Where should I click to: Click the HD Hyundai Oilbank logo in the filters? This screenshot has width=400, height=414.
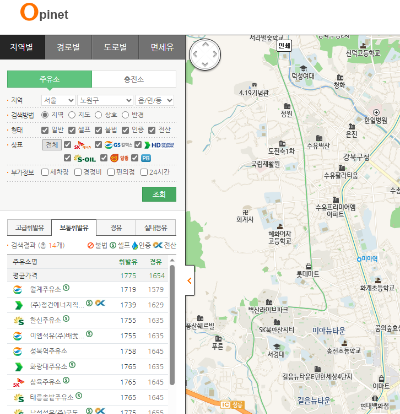(159, 145)
